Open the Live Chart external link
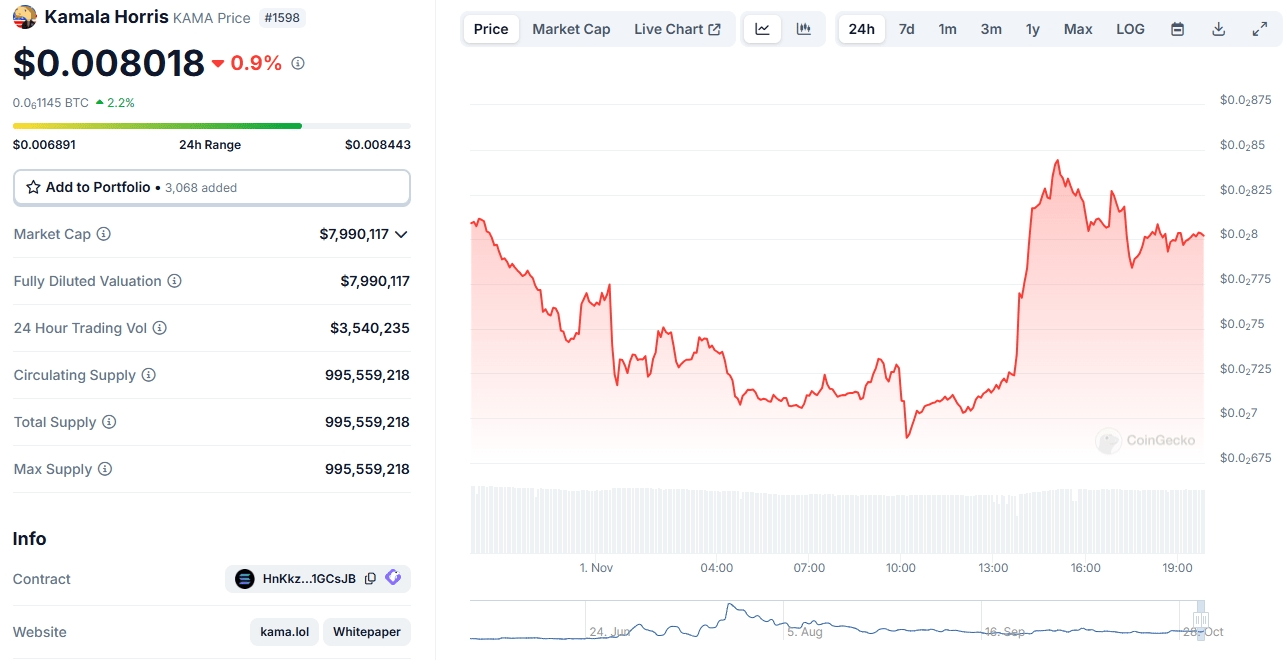1288x660 pixels. 678,29
